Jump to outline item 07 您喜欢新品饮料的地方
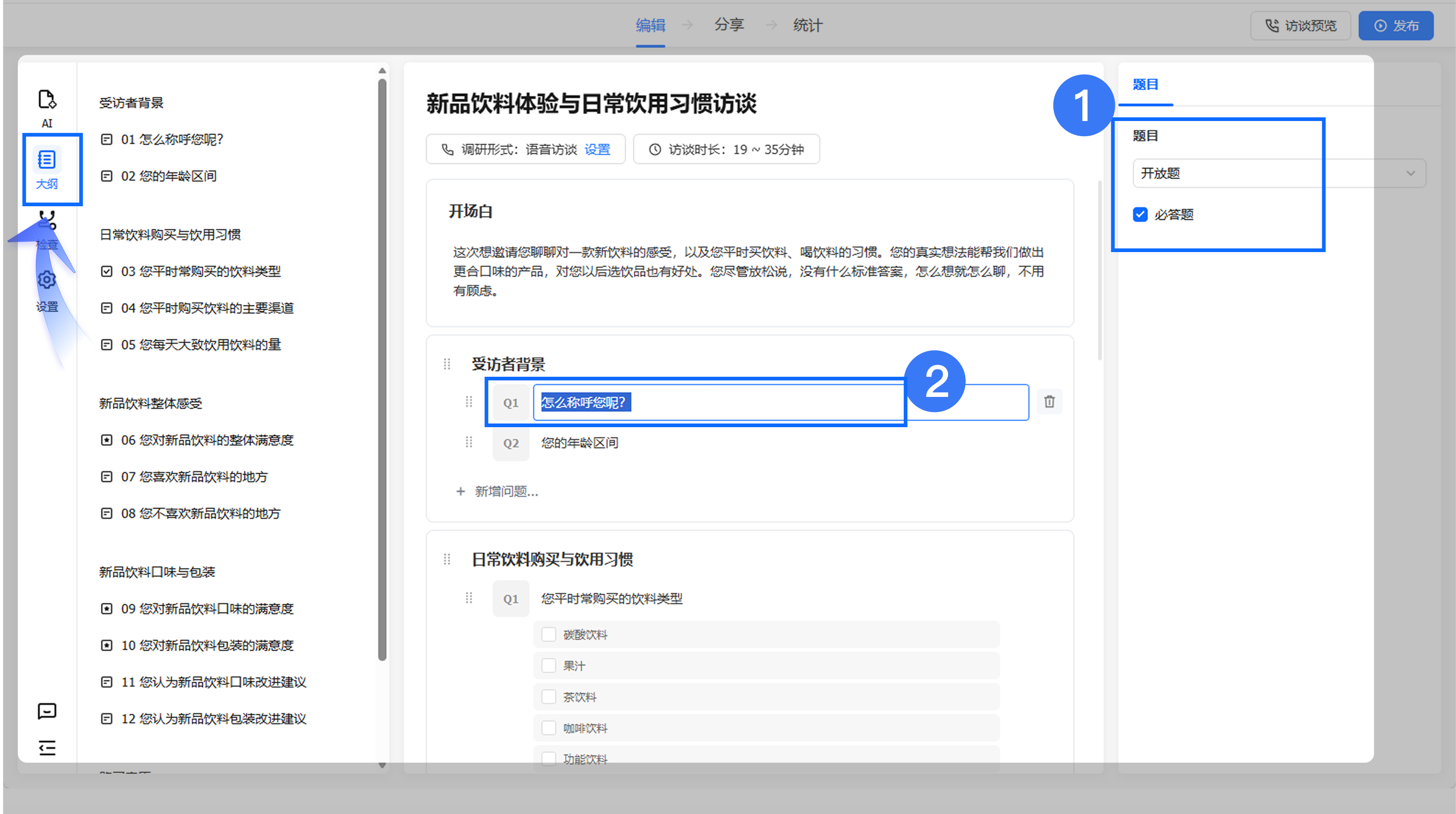1456x814 pixels. click(194, 477)
